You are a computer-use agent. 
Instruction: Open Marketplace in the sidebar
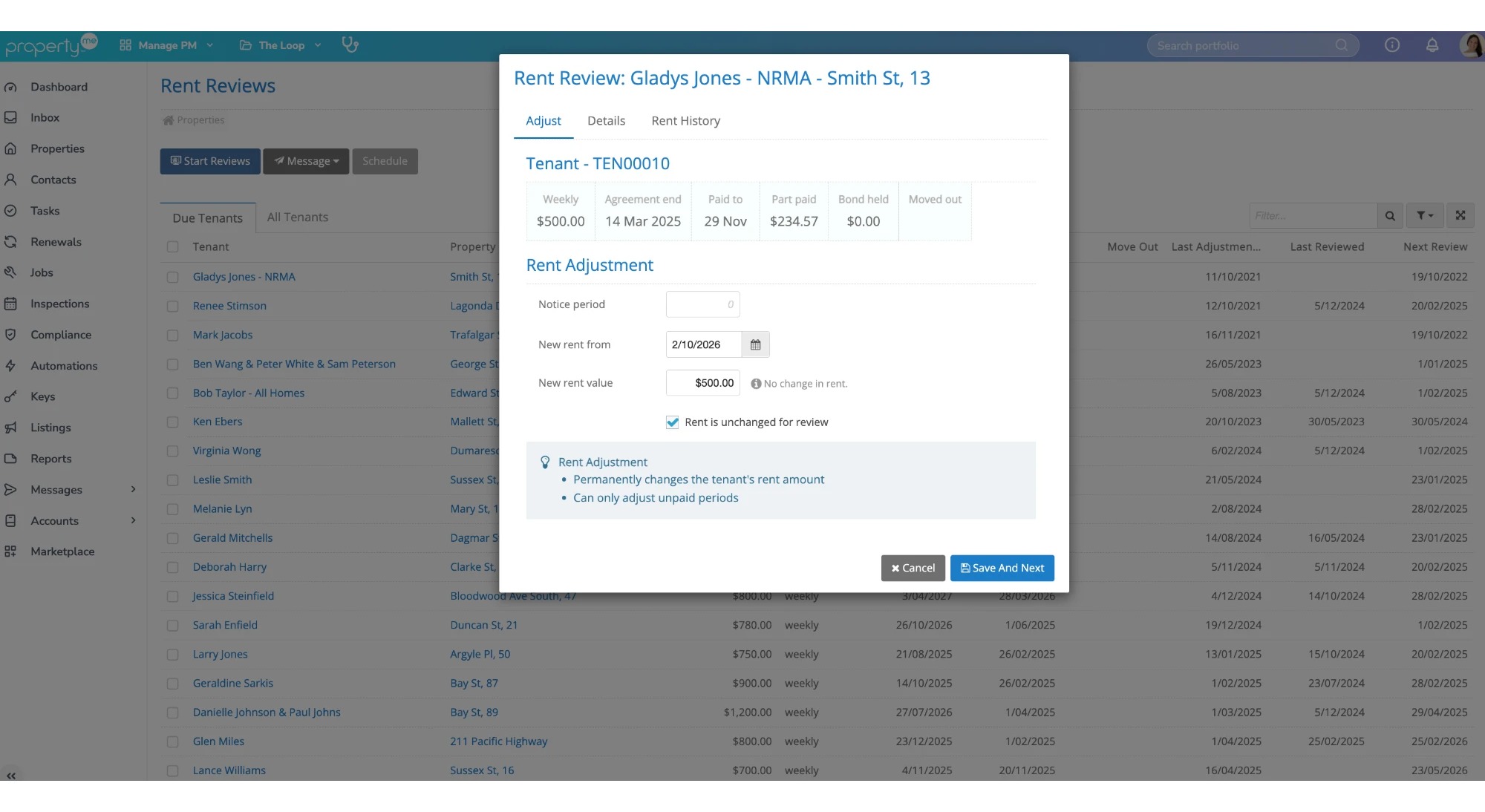click(62, 551)
